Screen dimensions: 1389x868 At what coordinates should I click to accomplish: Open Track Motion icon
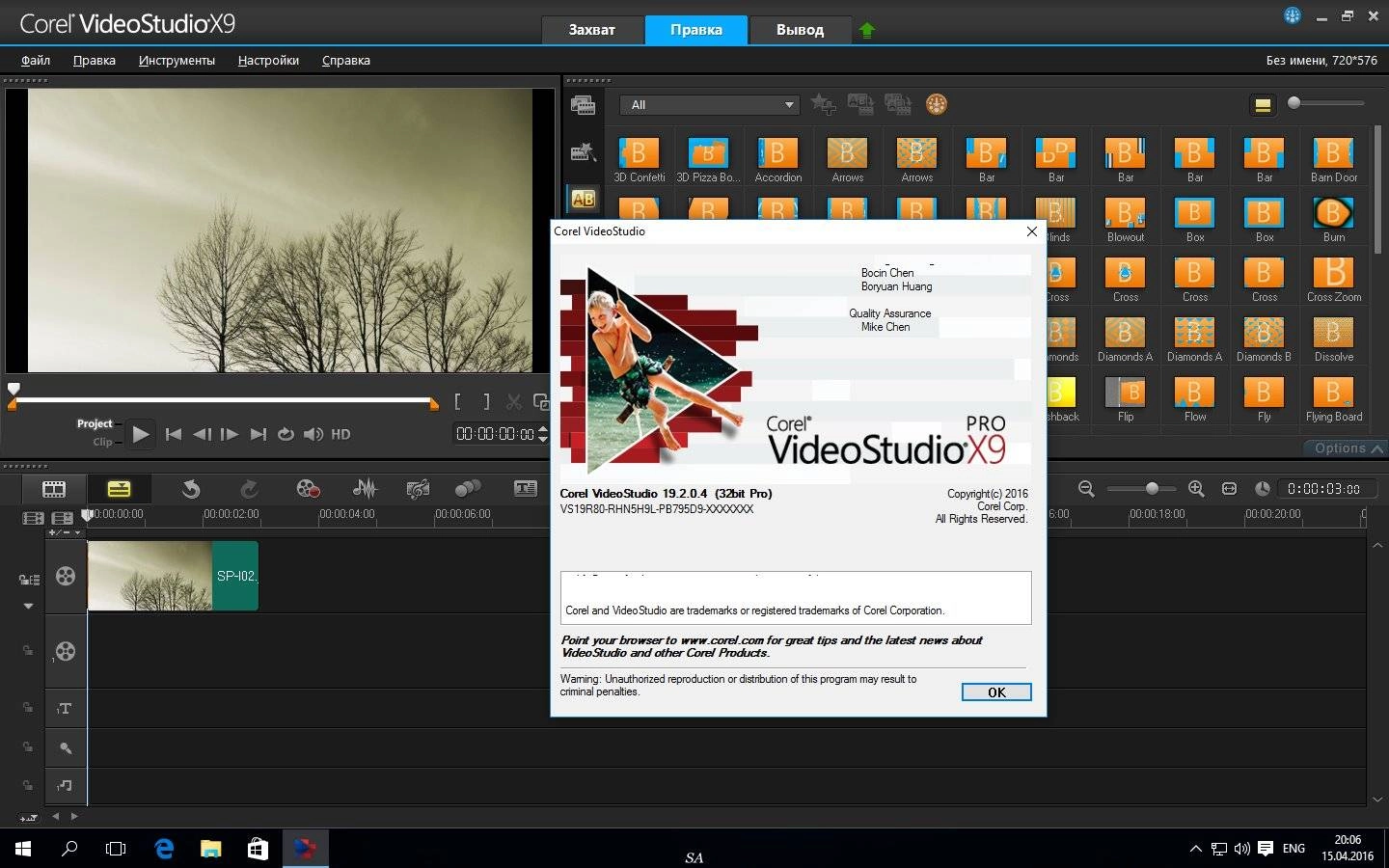click(468, 489)
